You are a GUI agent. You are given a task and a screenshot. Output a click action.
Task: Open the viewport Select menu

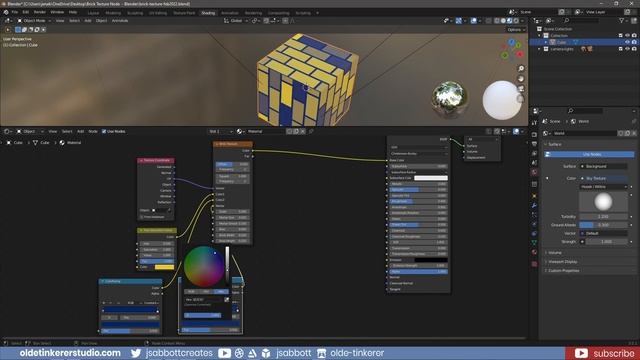[74, 20]
